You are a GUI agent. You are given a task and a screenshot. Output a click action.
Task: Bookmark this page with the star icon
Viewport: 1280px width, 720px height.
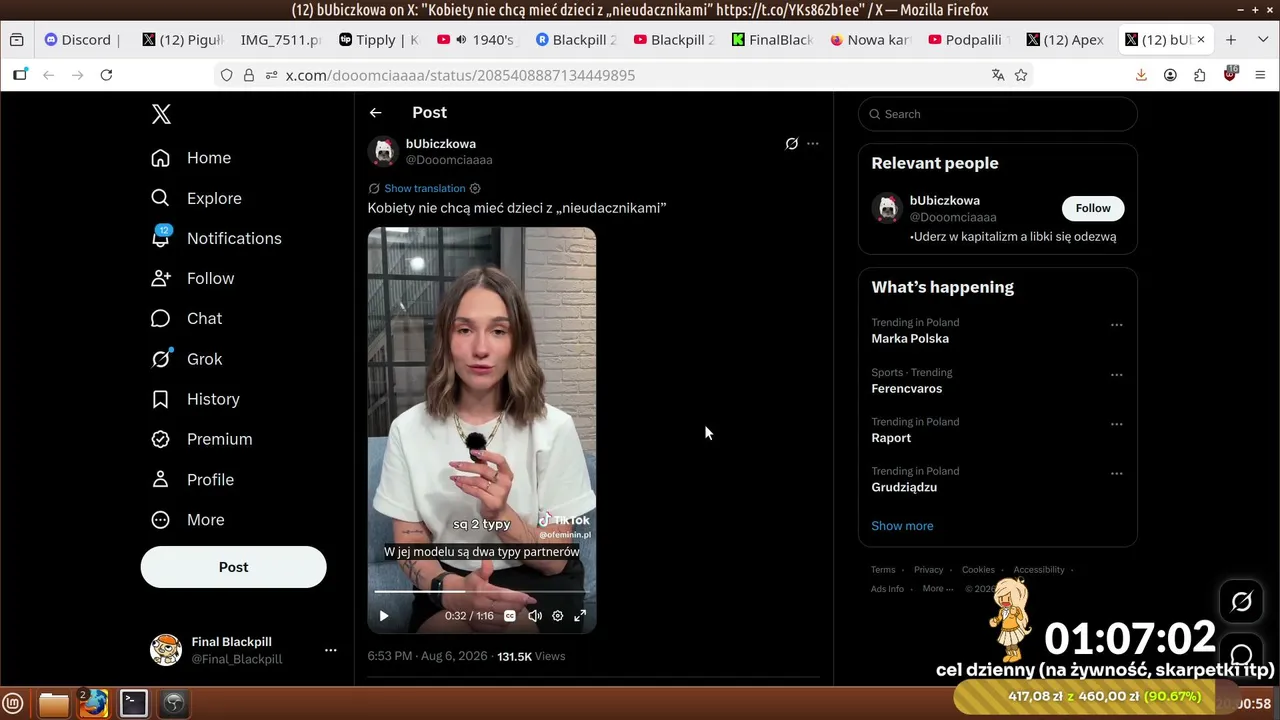tap(1021, 75)
